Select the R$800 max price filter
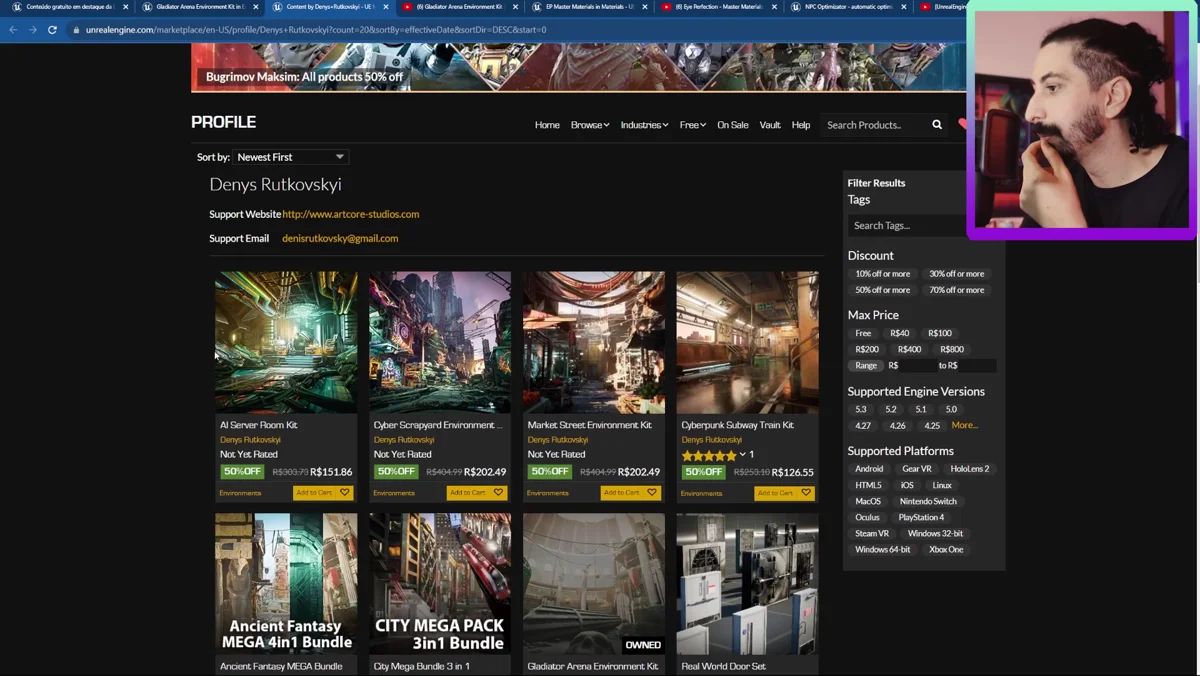 (x=952, y=350)
